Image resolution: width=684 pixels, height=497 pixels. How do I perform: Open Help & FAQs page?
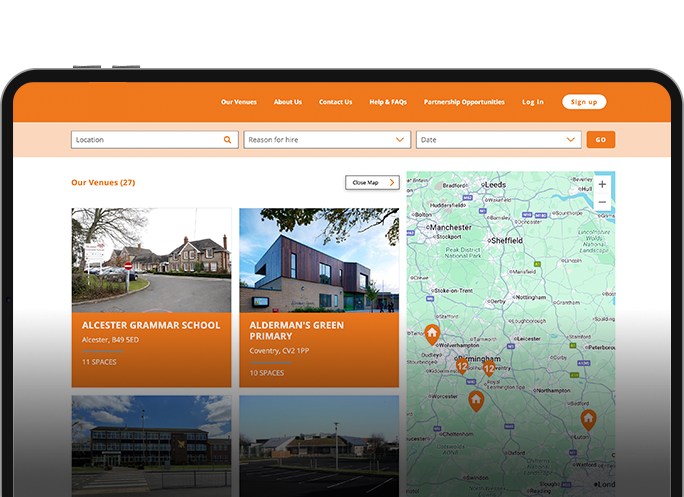tap(388, 102)
